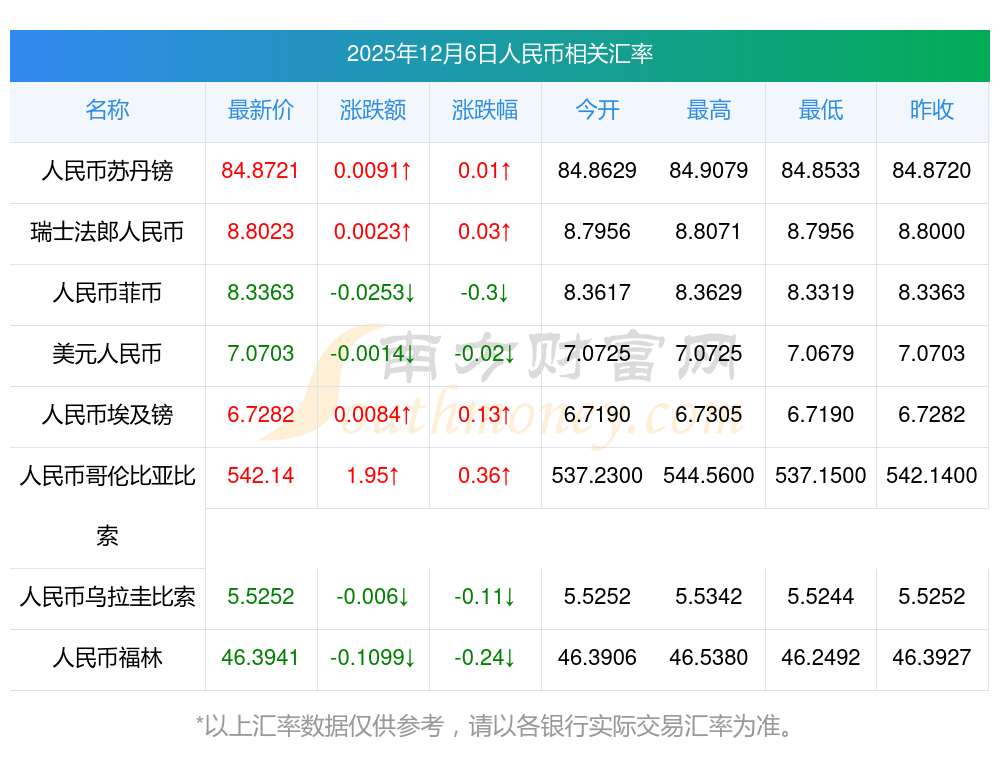Click latest price 8.8023

click(260, 232)
